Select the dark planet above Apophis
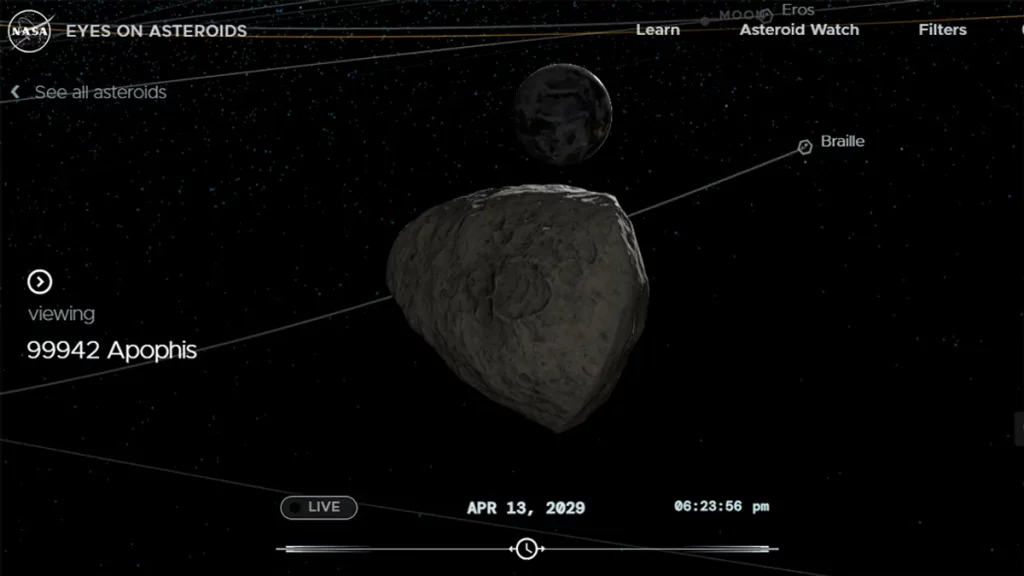Image resolution: width=1024 pixels, height=576 pixels. (561, 113)
